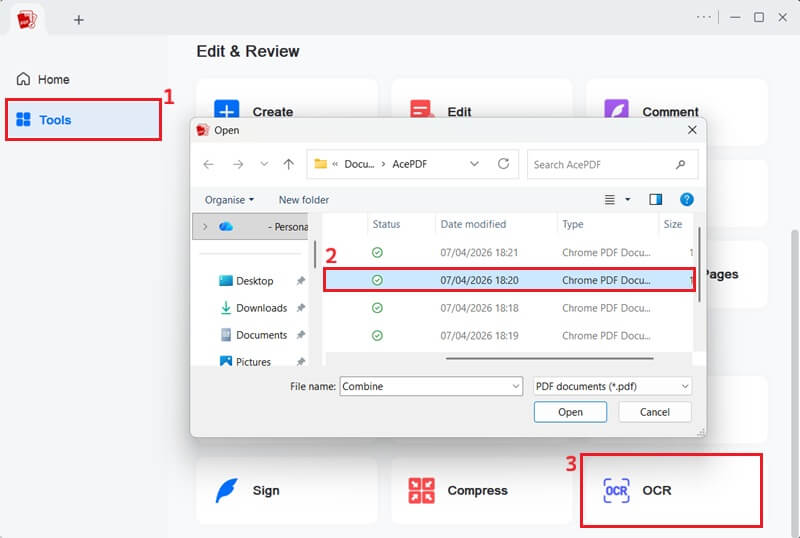The image size is (800, 538).
Task: Maximize the AcePDF window
Action: click(759, 17)
